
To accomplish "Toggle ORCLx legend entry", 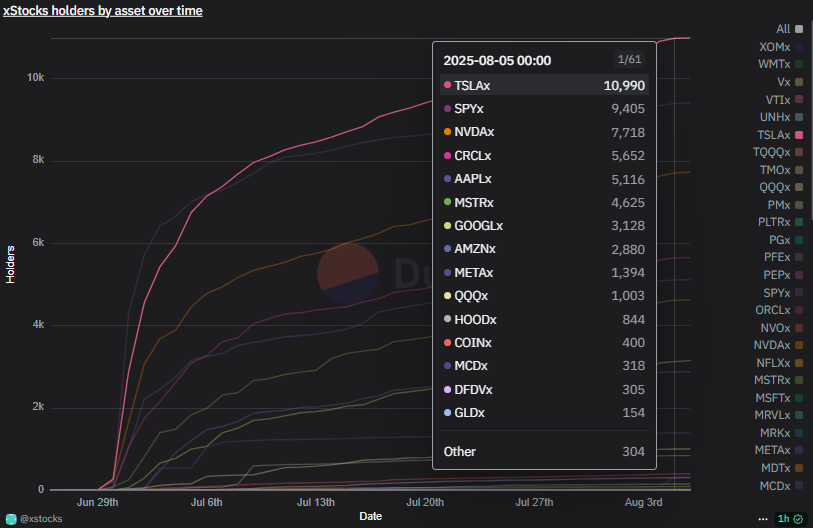I will [x=779, y=310].
